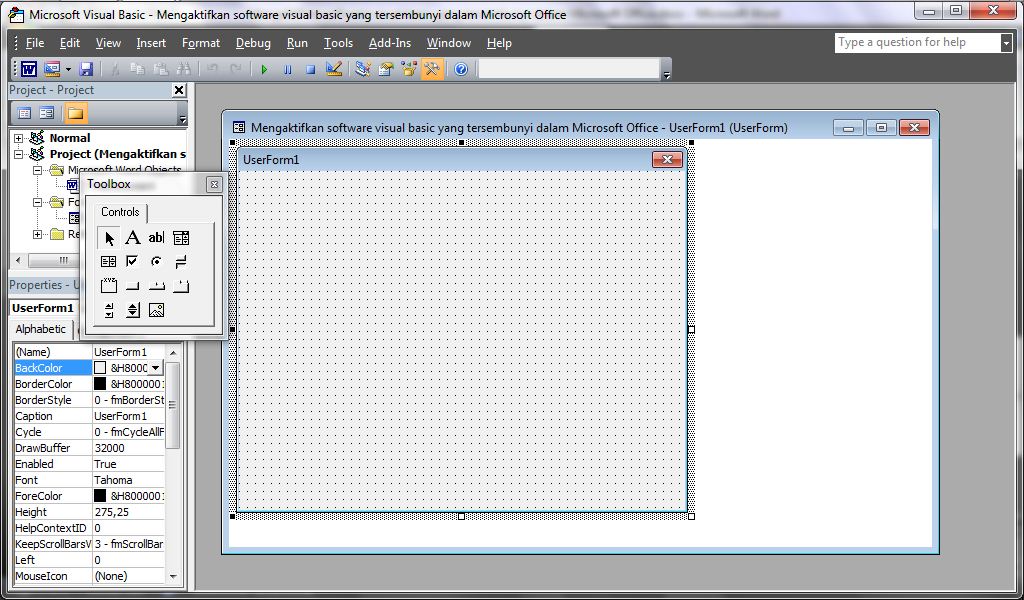The height and width of the screenshot is (600, 1024).
Task: Stop the project with the Reset icon
Action: 310,68
